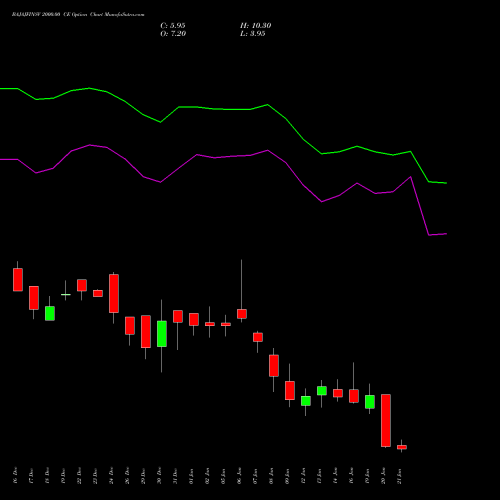Click the chart title text at top

click(78, 15)
